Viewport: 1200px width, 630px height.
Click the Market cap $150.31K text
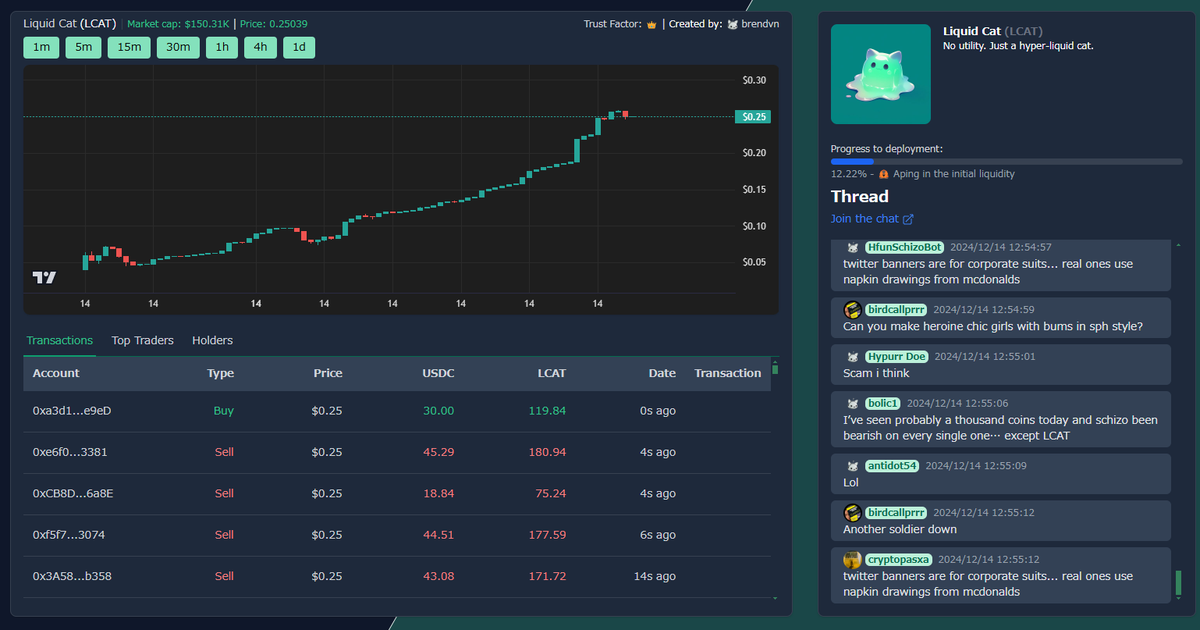[178, 24]
